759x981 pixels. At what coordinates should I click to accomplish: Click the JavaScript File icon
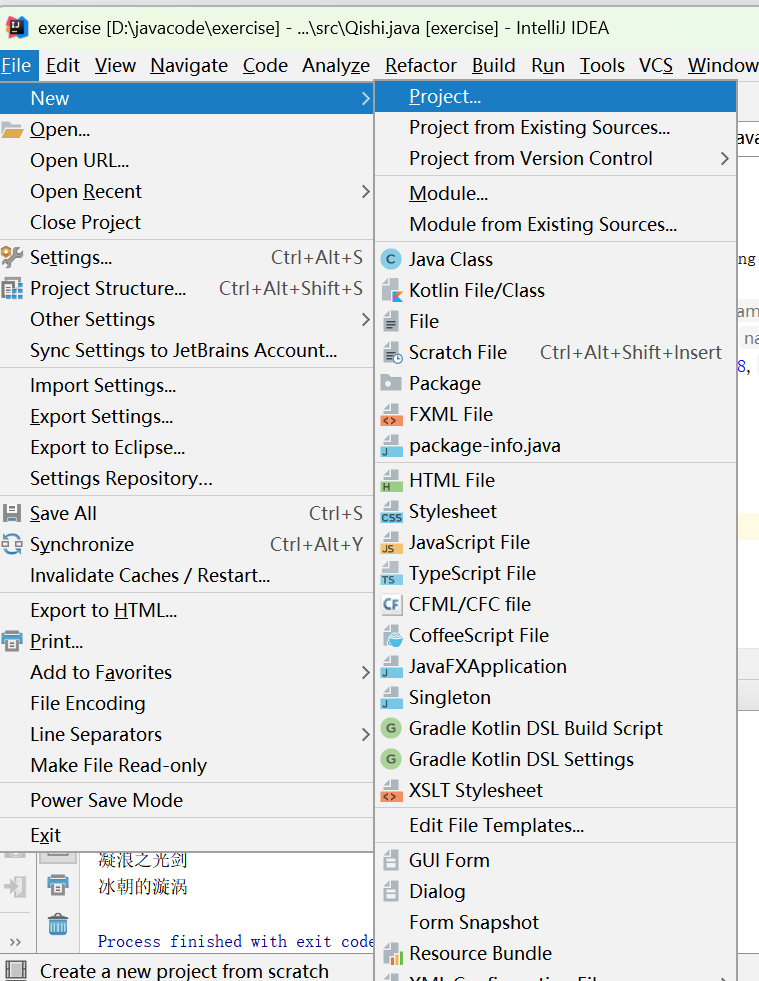(x=391, y=542)
